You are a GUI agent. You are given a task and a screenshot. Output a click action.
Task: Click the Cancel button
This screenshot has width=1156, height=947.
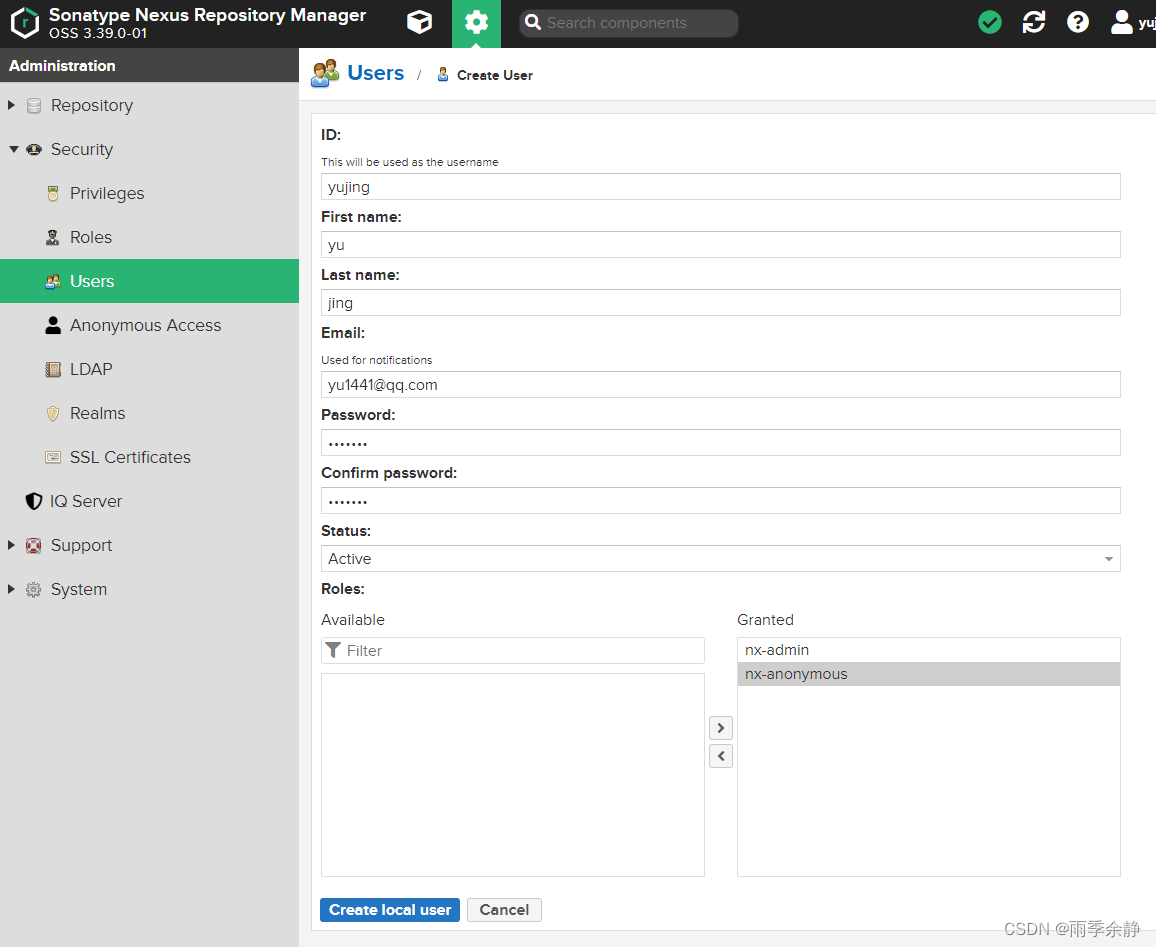pos(504,910)
